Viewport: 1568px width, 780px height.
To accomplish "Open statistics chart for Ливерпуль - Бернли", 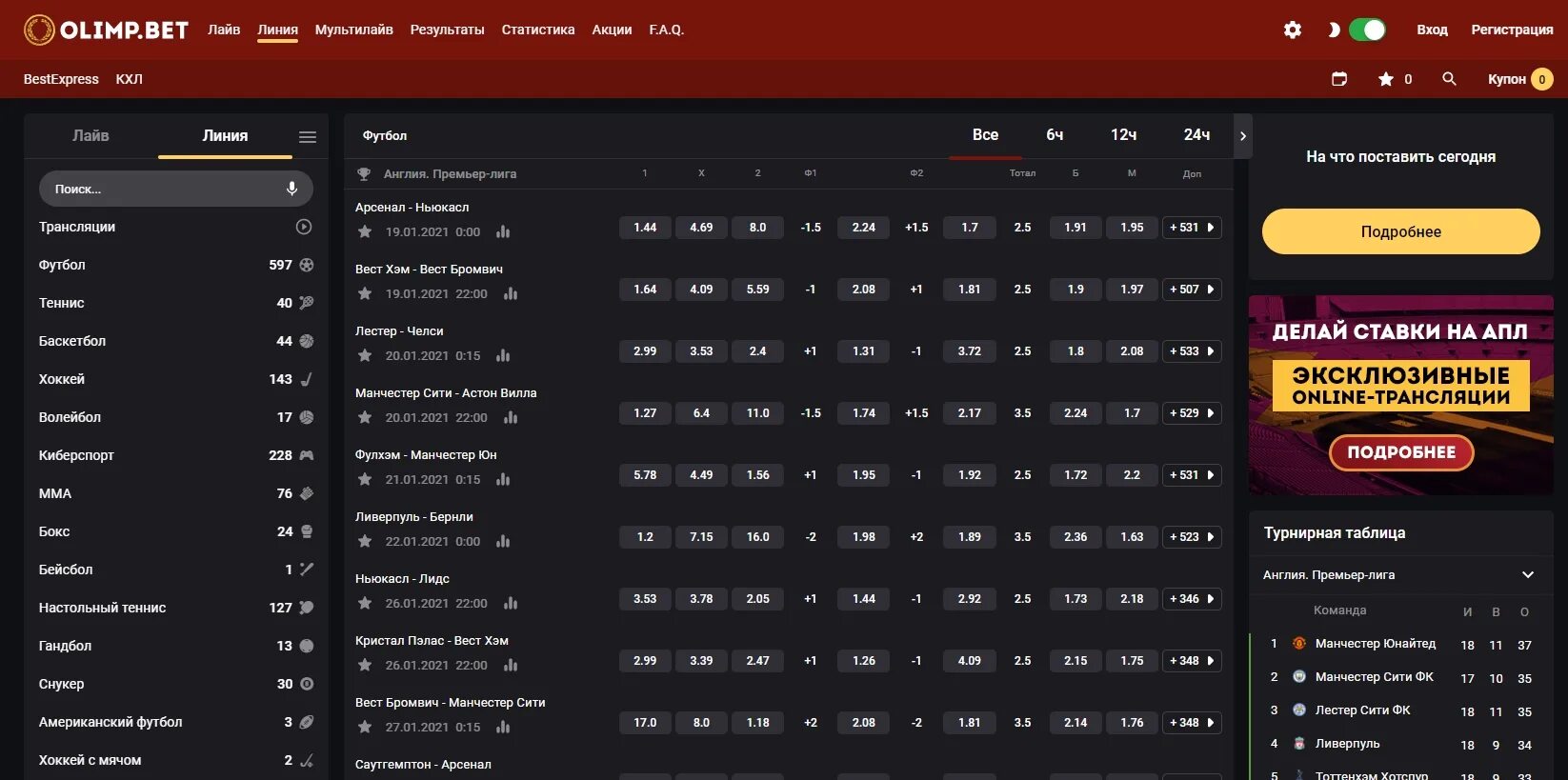I will [x=503, y=541].
